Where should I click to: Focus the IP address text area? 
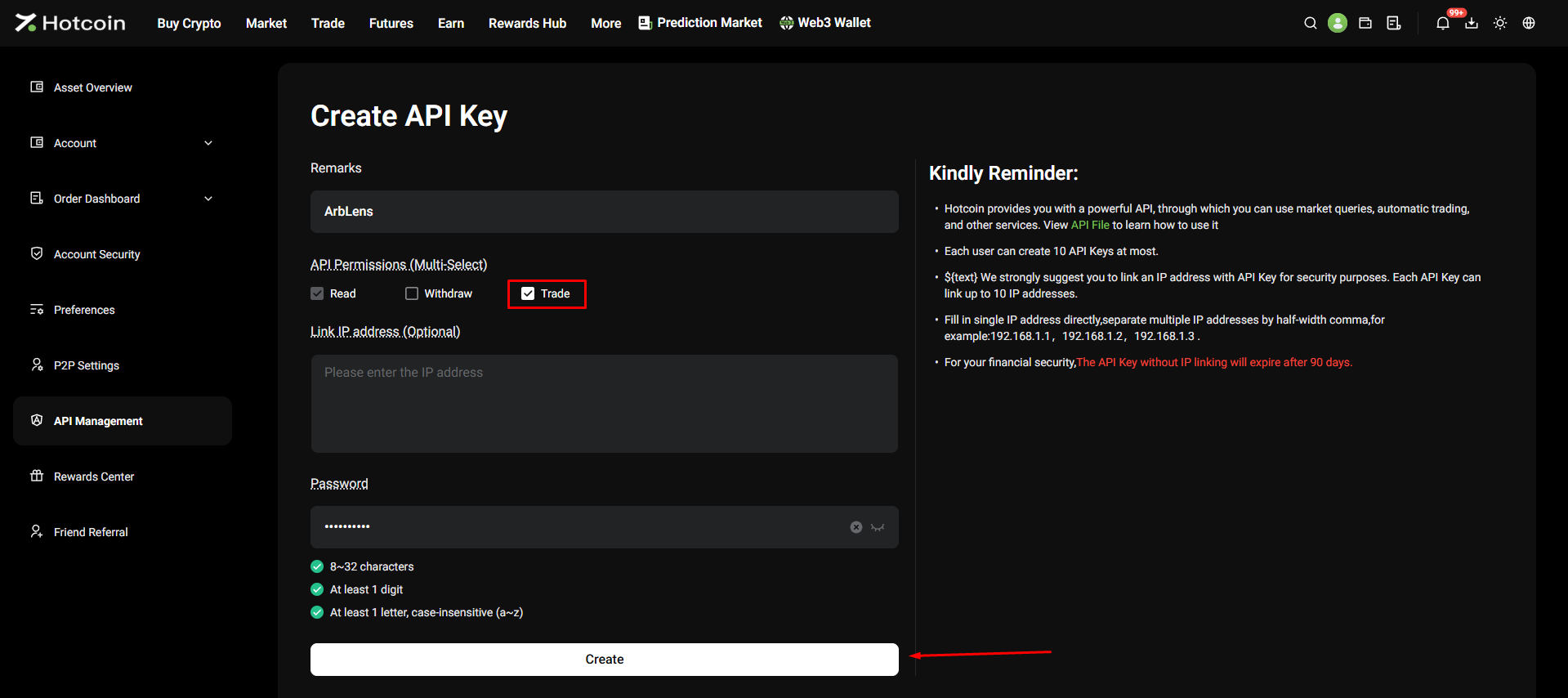[605, 404]
